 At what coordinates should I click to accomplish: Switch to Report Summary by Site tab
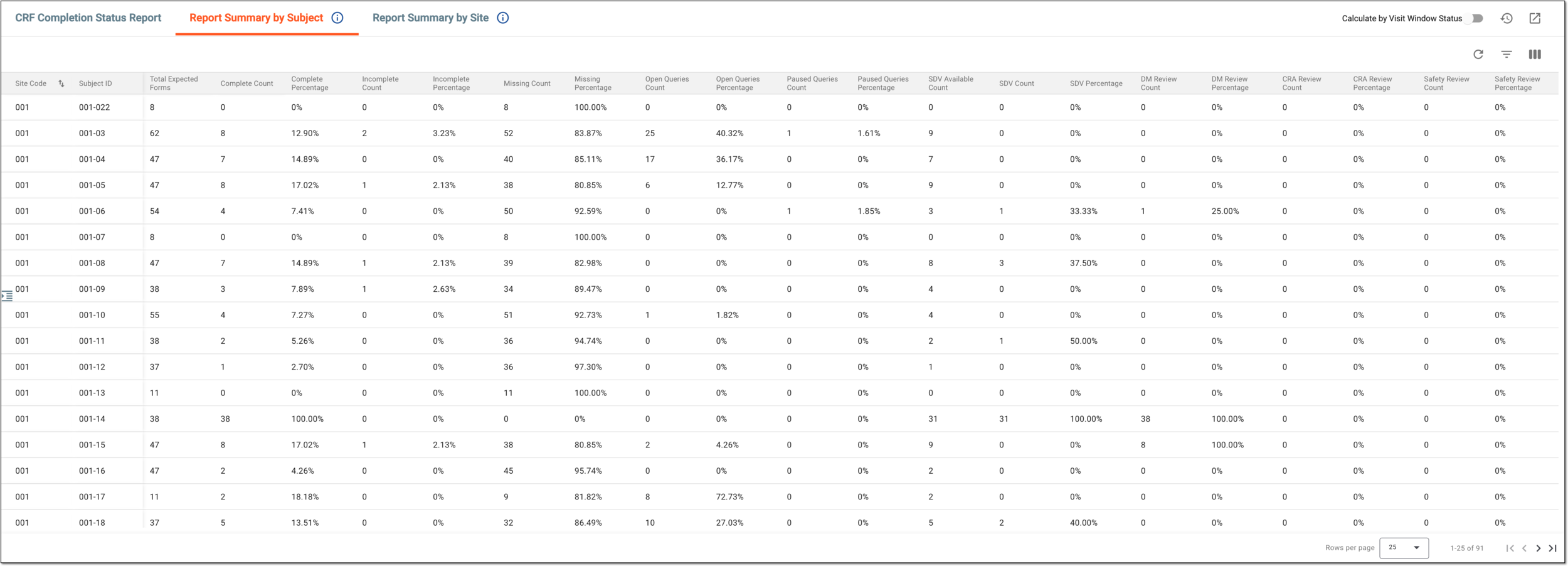click(x=430, y=18)
